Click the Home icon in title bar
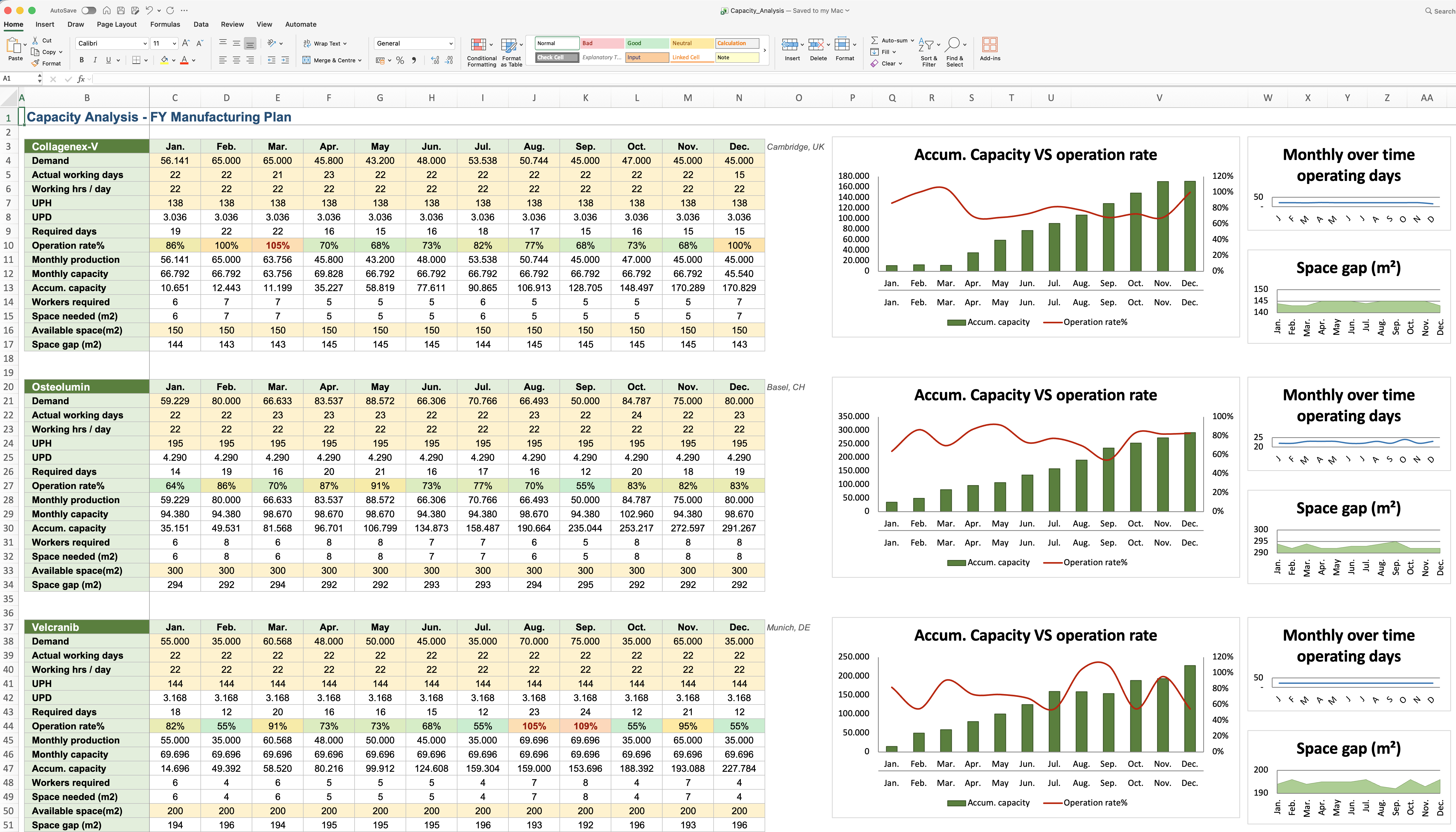 (x=107, y=10)
